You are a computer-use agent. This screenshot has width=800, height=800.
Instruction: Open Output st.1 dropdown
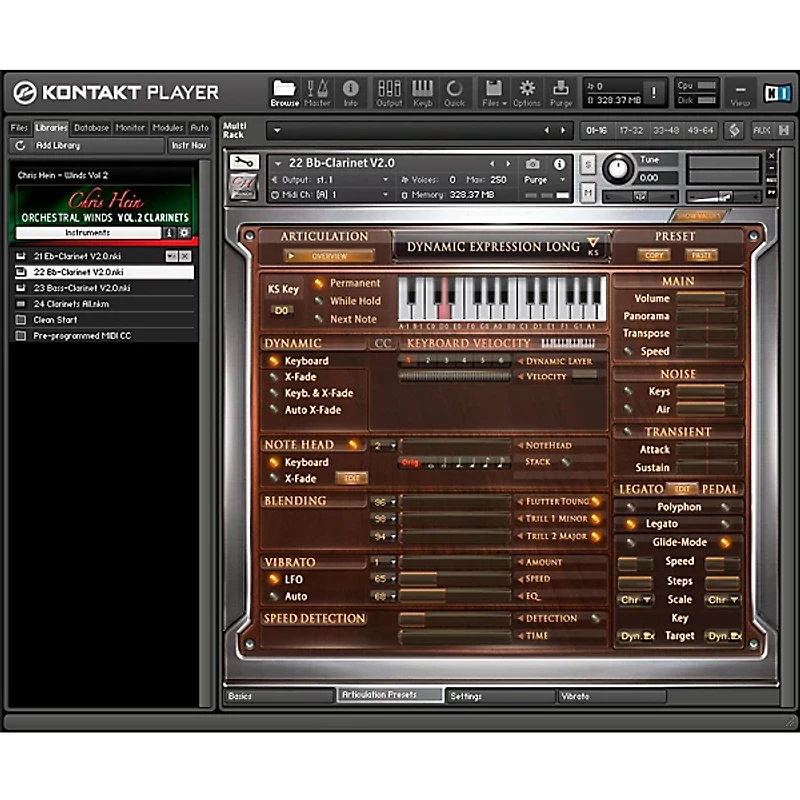pos(385,180)
